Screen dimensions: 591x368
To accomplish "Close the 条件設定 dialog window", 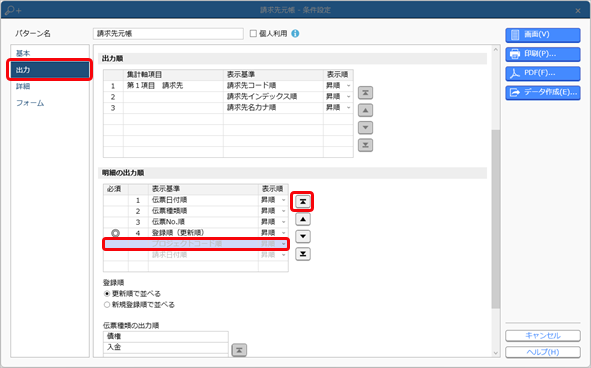I will coord(578,11).
